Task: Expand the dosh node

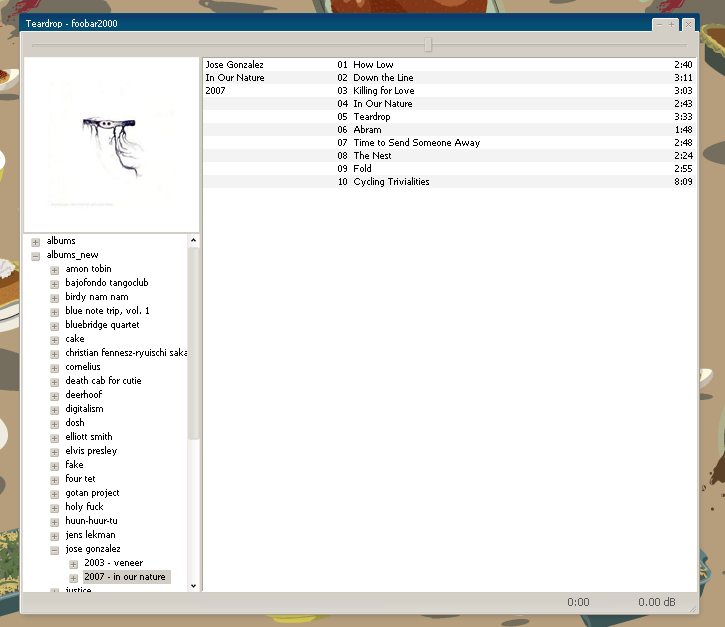Action: pos(55,424)
